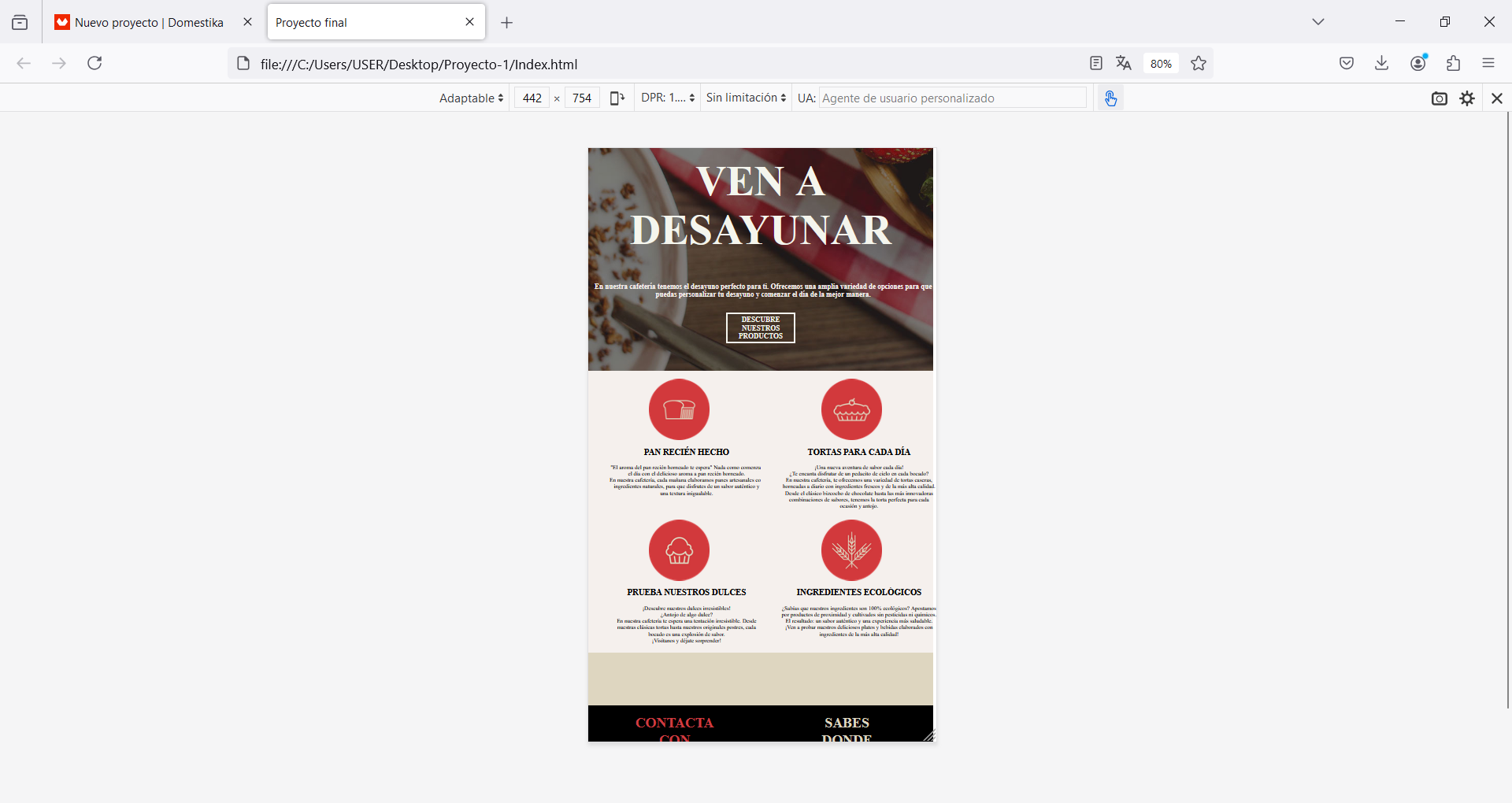Click the file page info icon

coord(243,64)
